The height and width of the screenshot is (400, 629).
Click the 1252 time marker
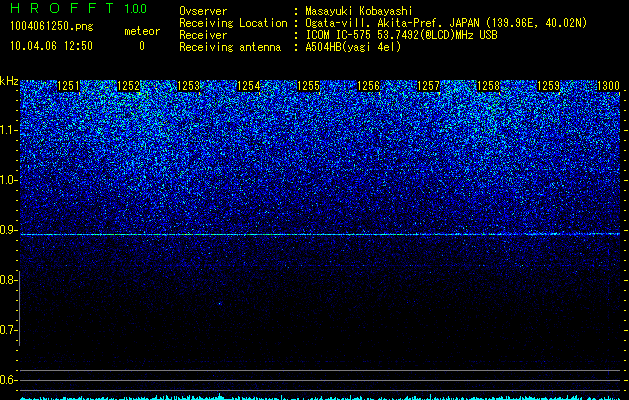tap(128, 86)
